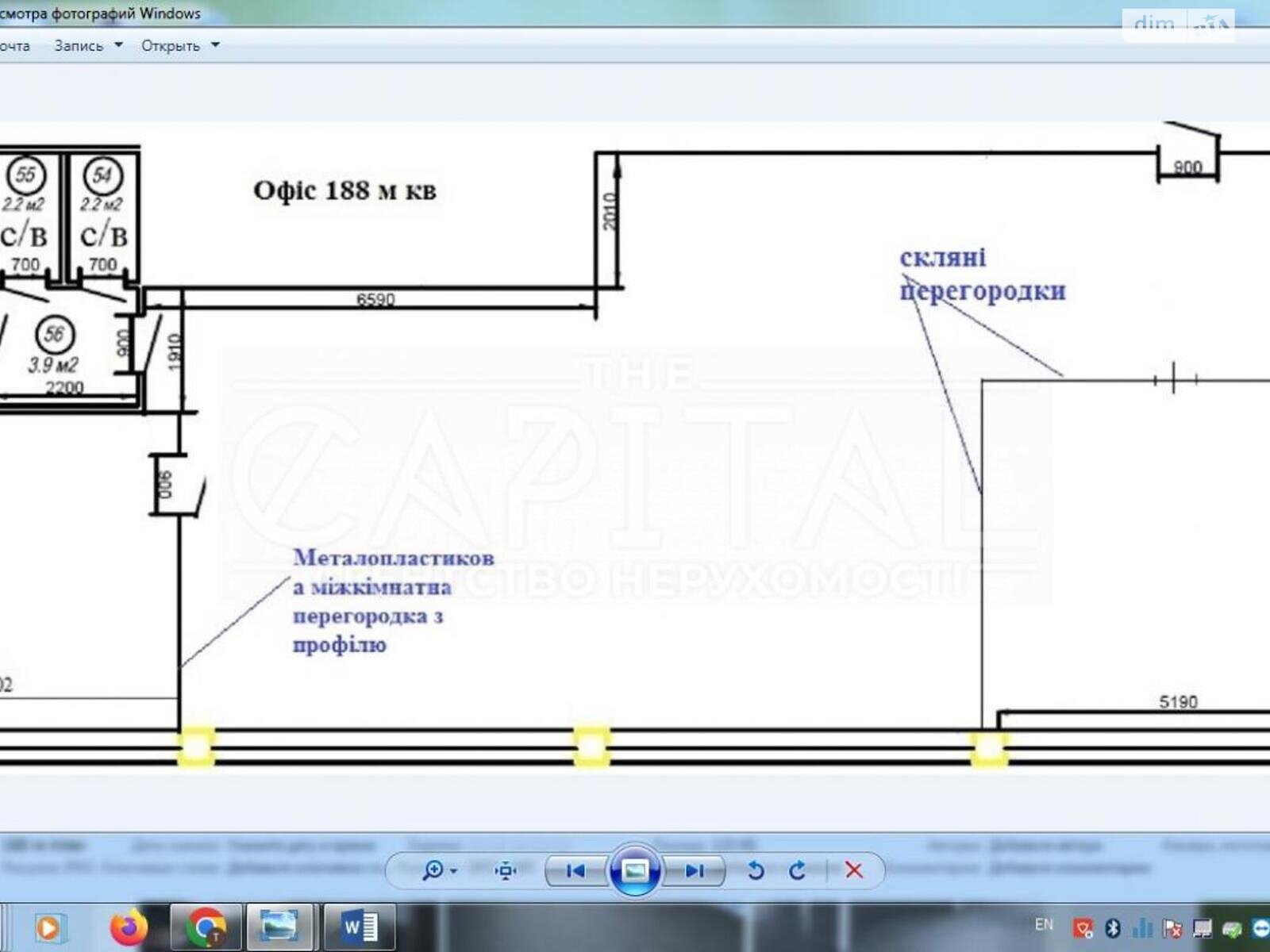Image resolution: width=1270 pixels, height=952 pixels.
Task: Click the 6590 dimension label
Action: [x=375, y=299]
